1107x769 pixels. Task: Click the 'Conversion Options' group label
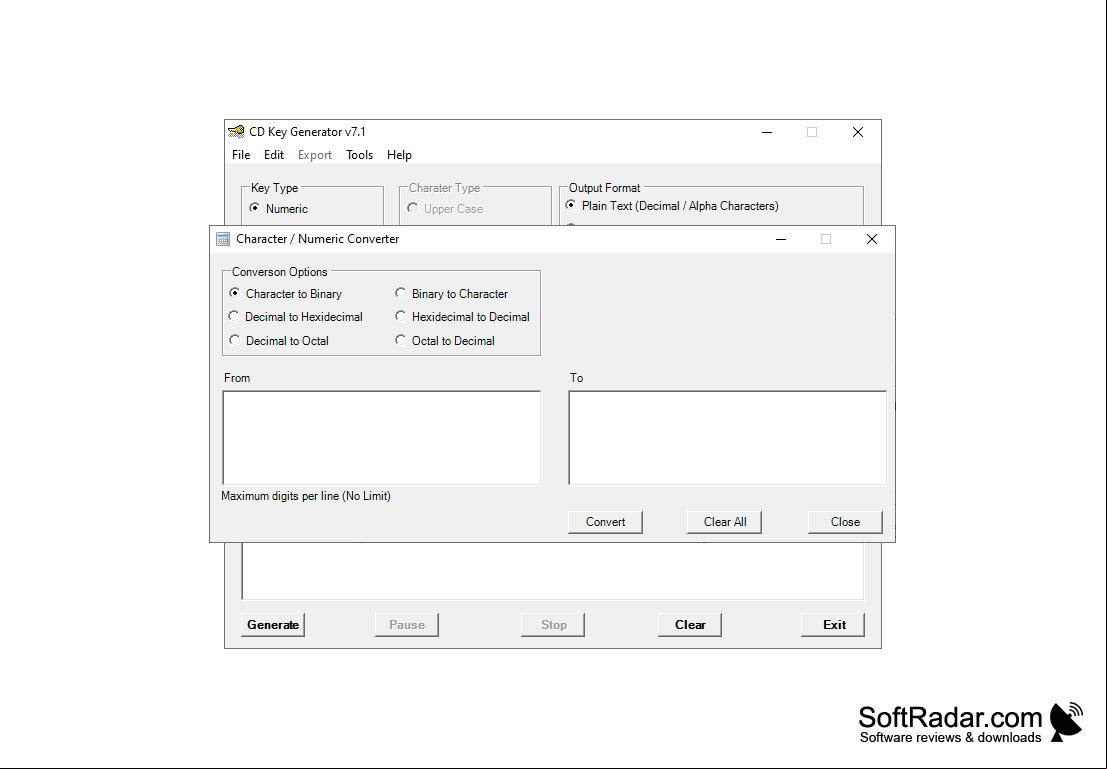tap(280, 272)
